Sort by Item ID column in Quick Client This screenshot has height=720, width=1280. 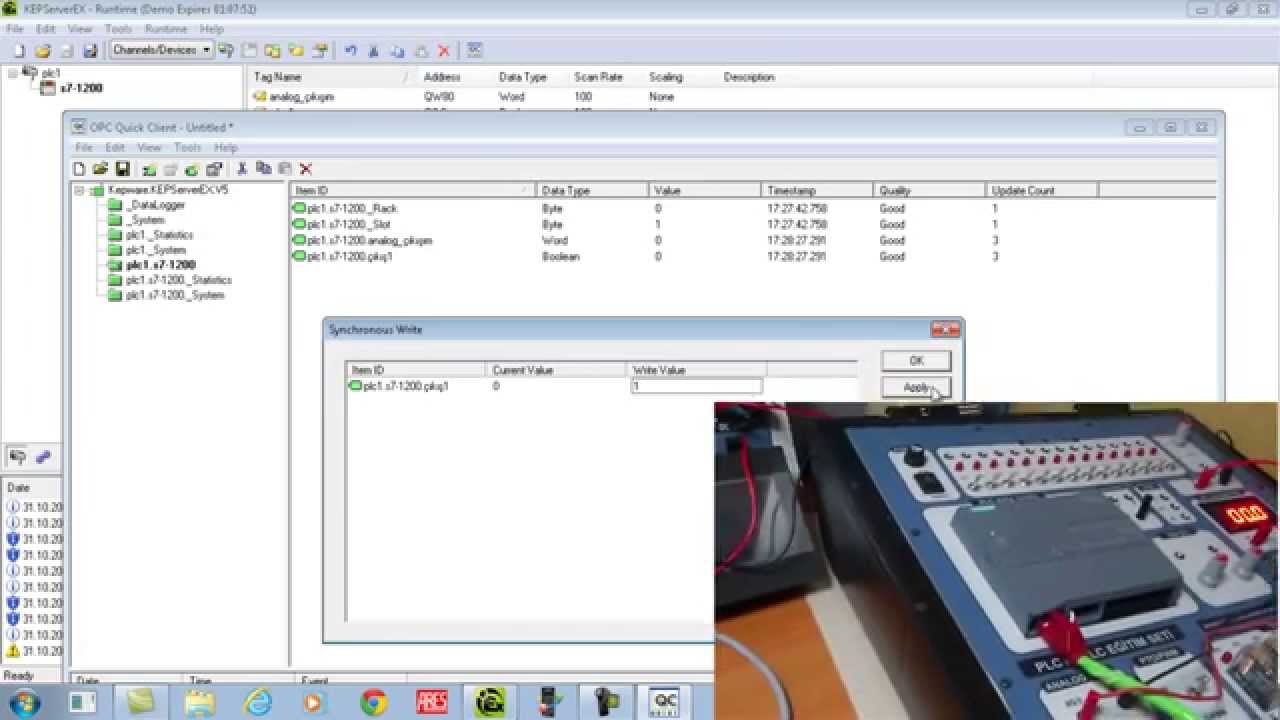(413, 190)
